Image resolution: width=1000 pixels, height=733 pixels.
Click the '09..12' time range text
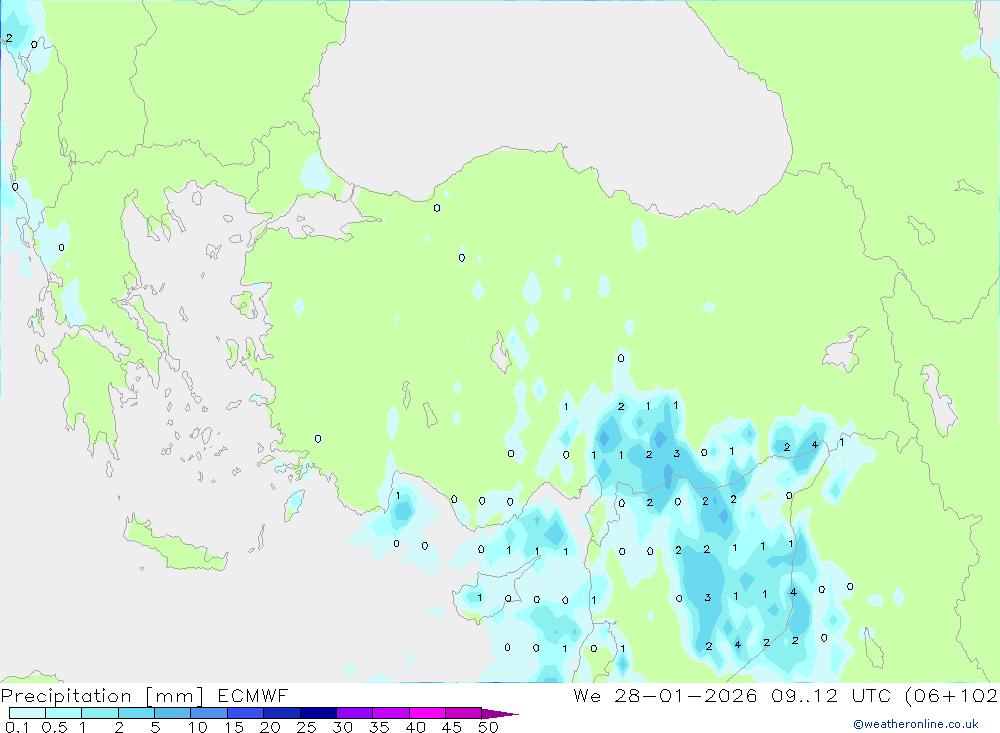click(x=804, y=695)
